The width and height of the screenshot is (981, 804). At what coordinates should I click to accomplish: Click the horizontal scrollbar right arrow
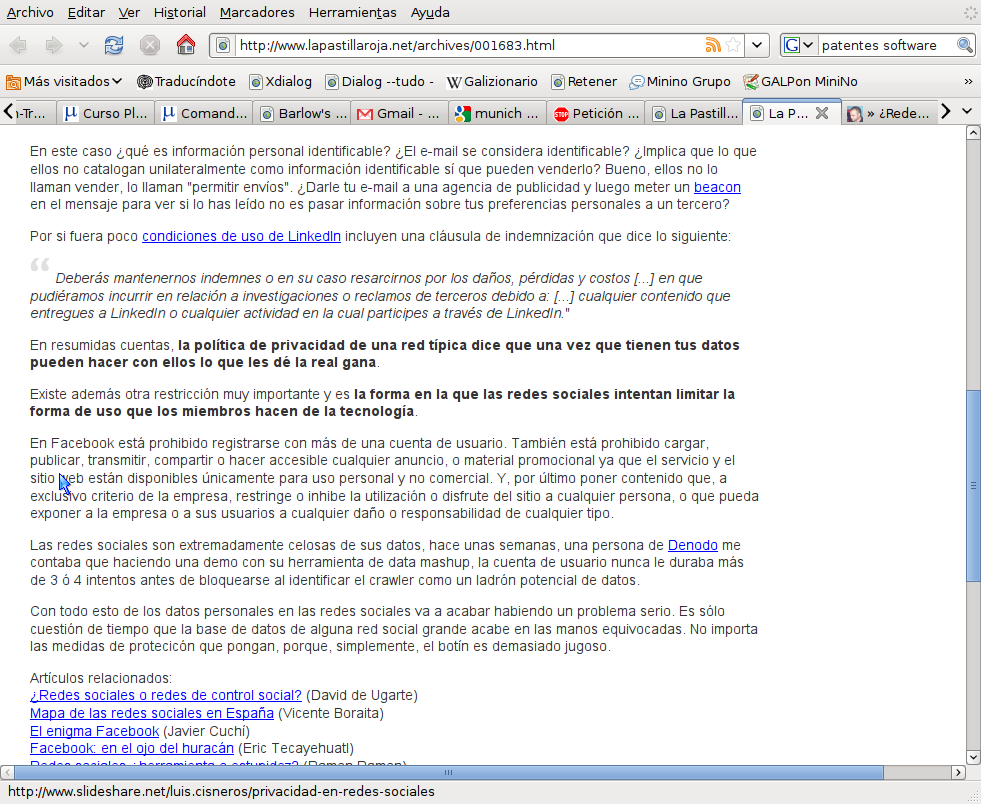tap(958, 772)
